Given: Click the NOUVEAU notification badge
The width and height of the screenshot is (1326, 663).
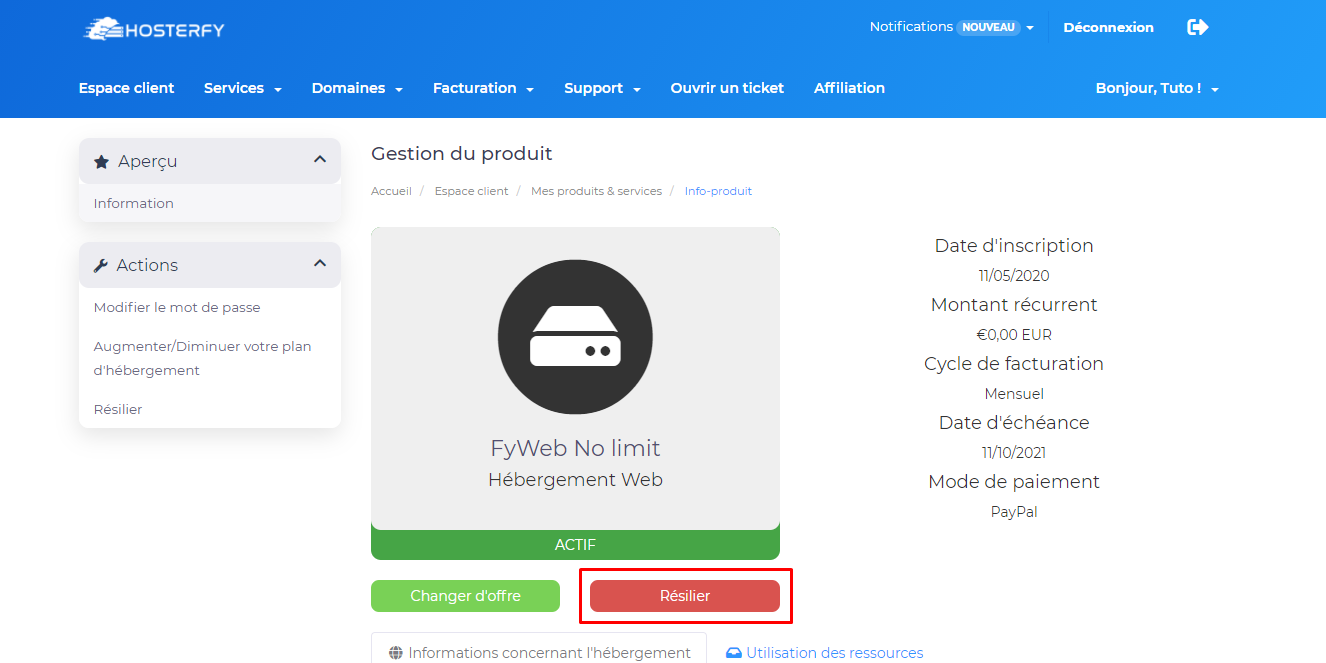Looking at the screenshot, I should [988, 27].
